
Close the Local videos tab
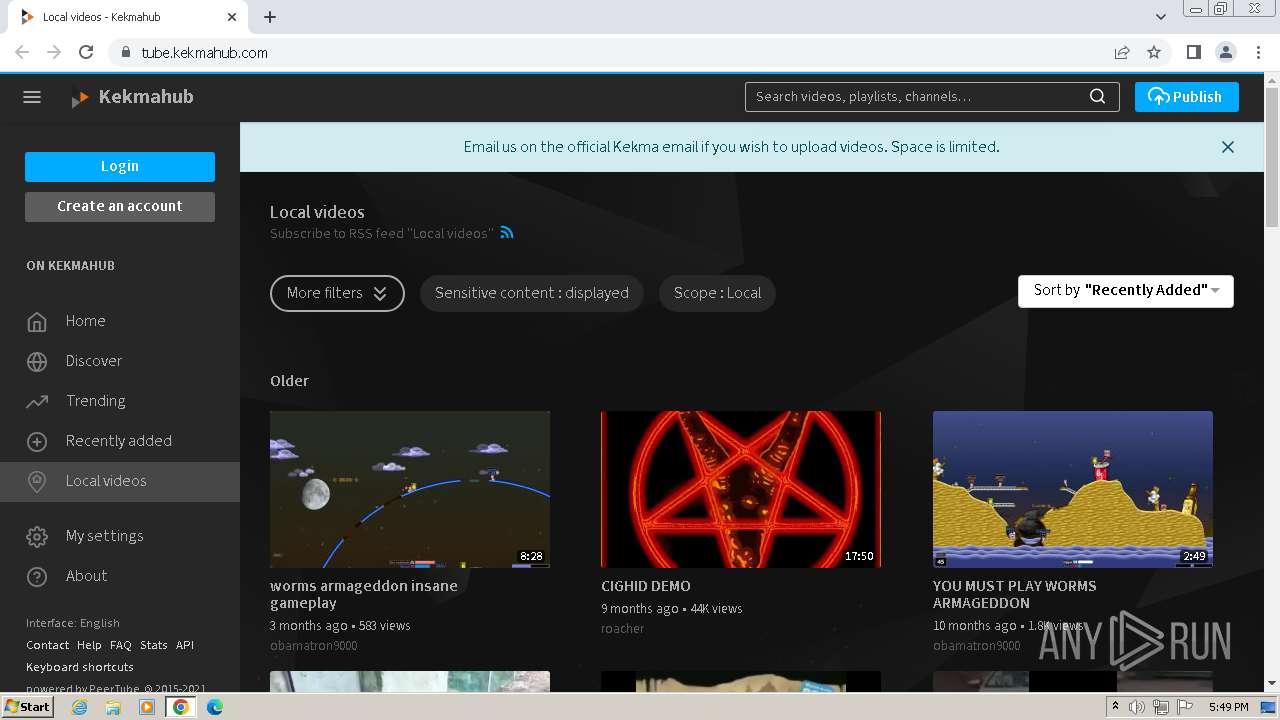coord(232,17)
